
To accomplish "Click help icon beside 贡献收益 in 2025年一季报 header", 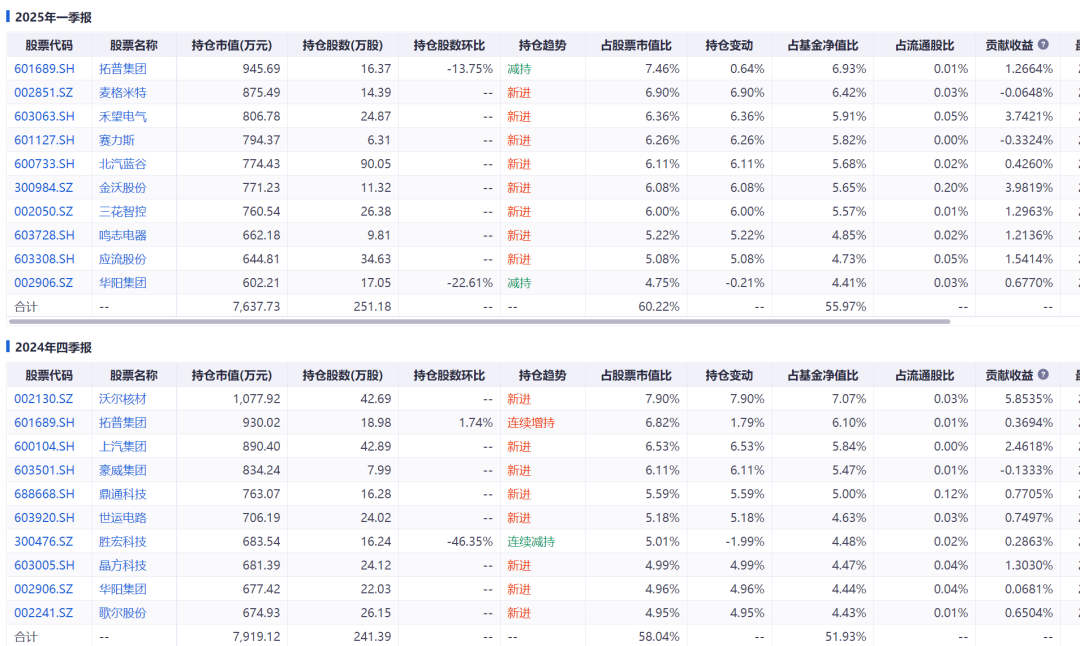I will point(1043,45).
